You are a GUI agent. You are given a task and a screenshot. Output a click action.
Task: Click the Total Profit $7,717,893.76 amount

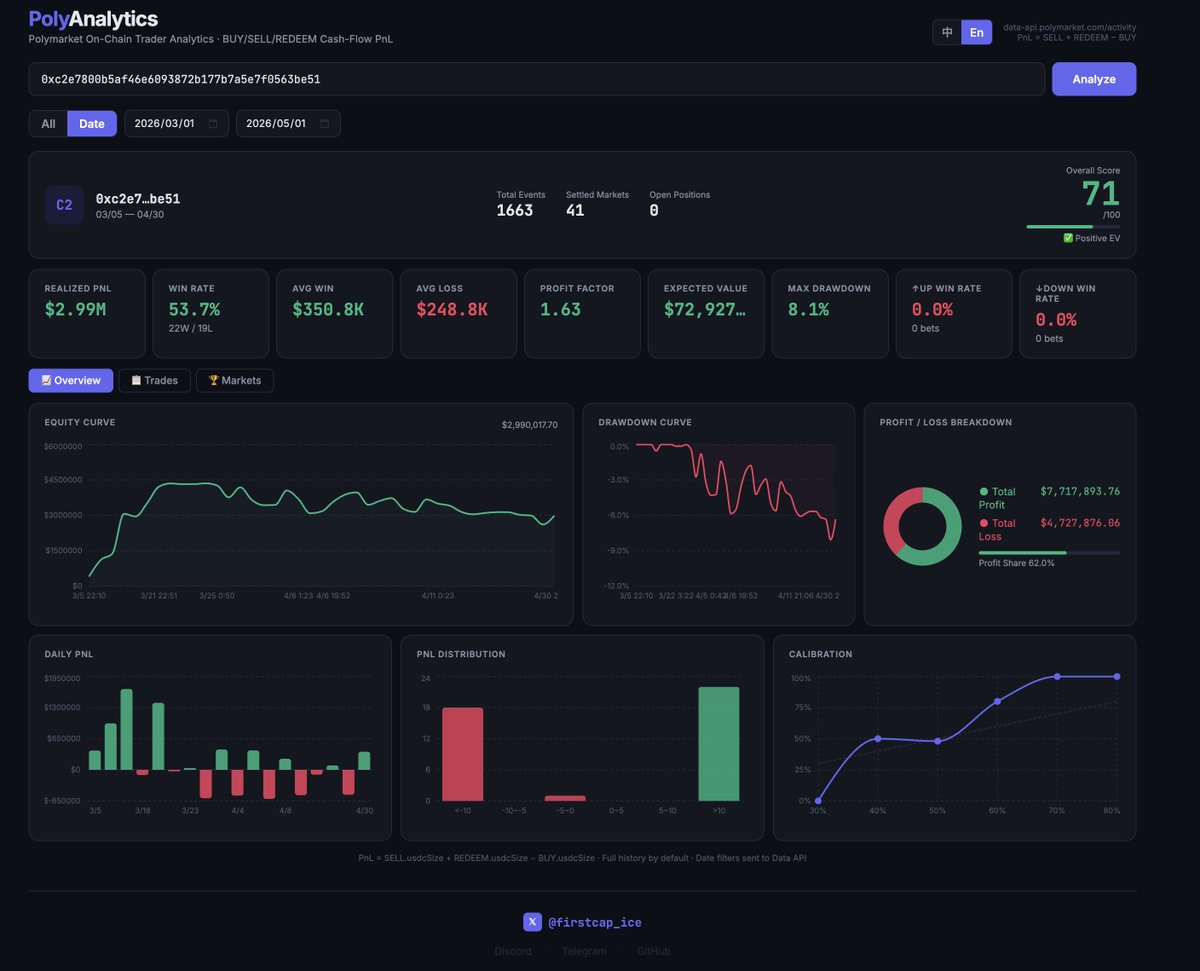click(1080, 491)
